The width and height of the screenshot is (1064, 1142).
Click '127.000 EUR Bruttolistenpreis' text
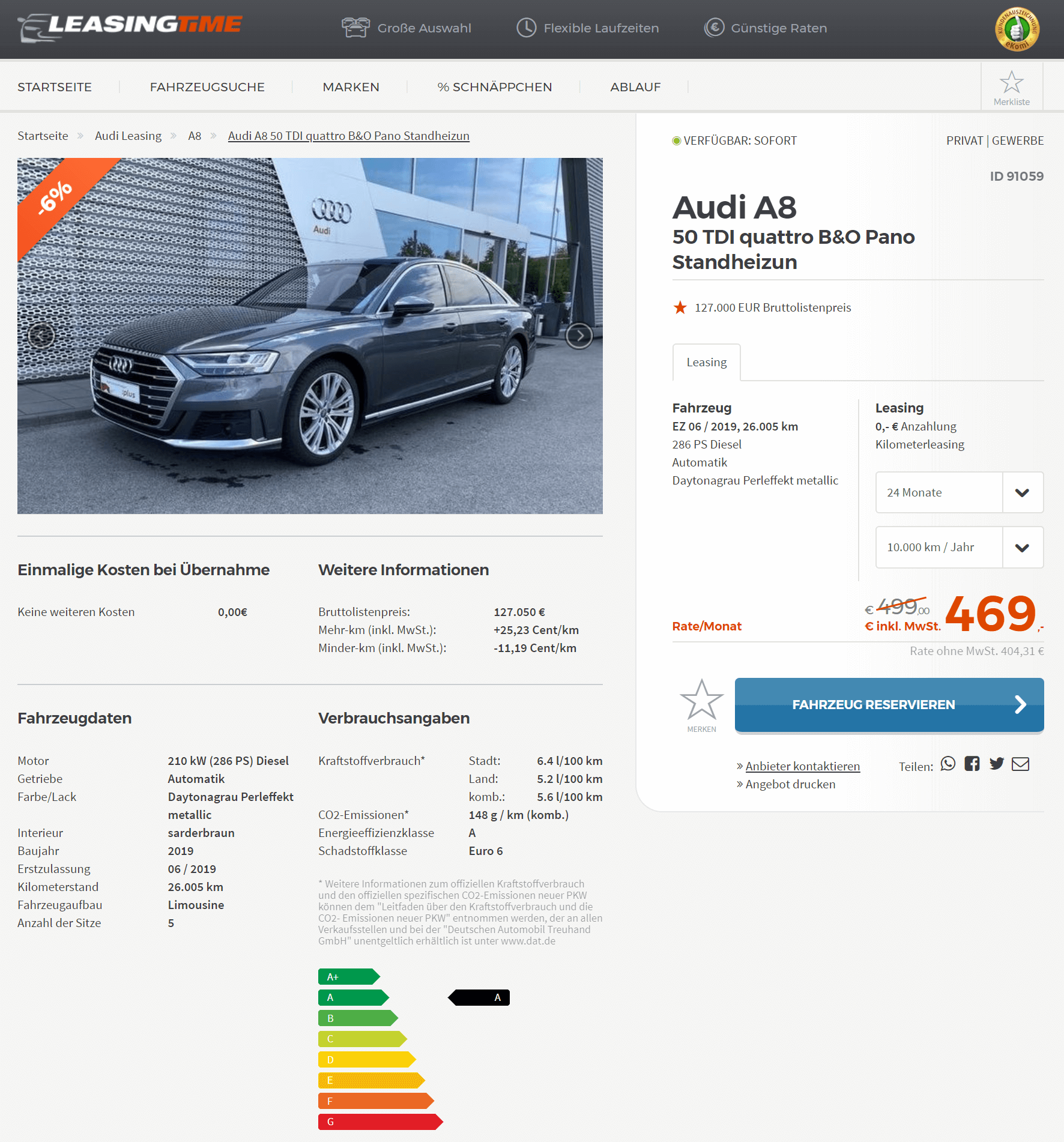tap(773, 307)
